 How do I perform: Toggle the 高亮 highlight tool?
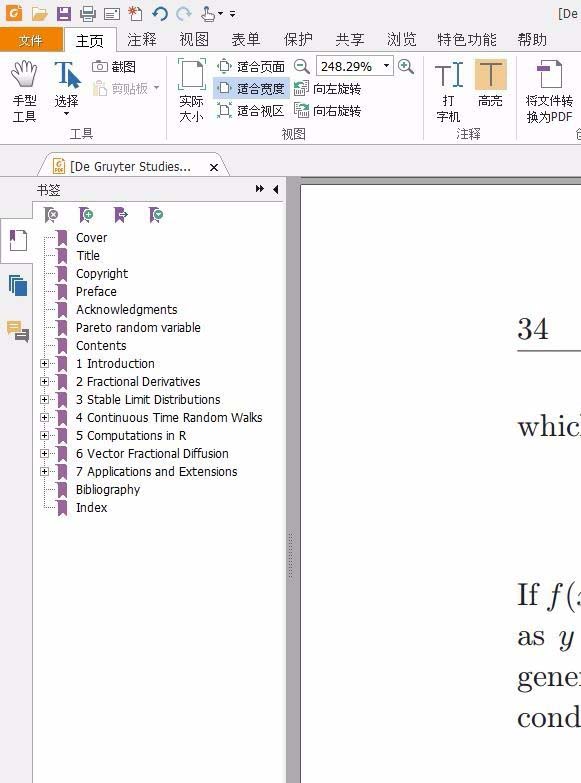pyautogui.click(x=490, y=84)
